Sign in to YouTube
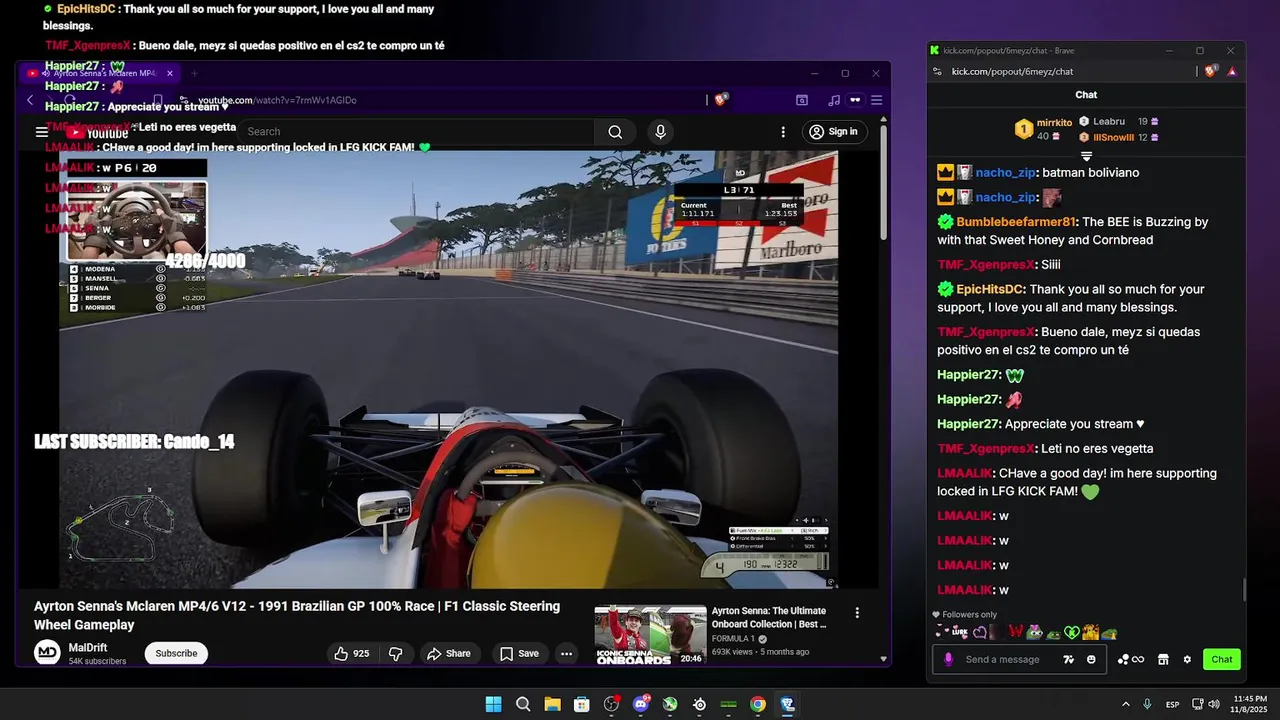This screenshot has width=1280, height=720. click(x=833, y=132)
